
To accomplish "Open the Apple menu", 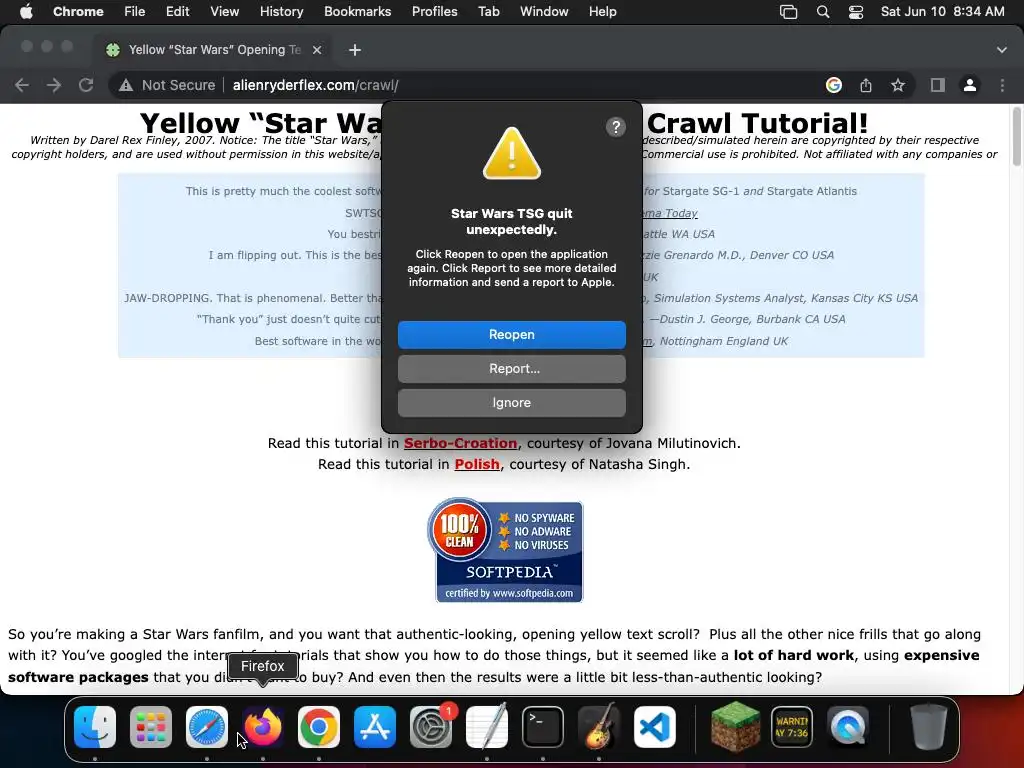I will [x=26, y=11].
